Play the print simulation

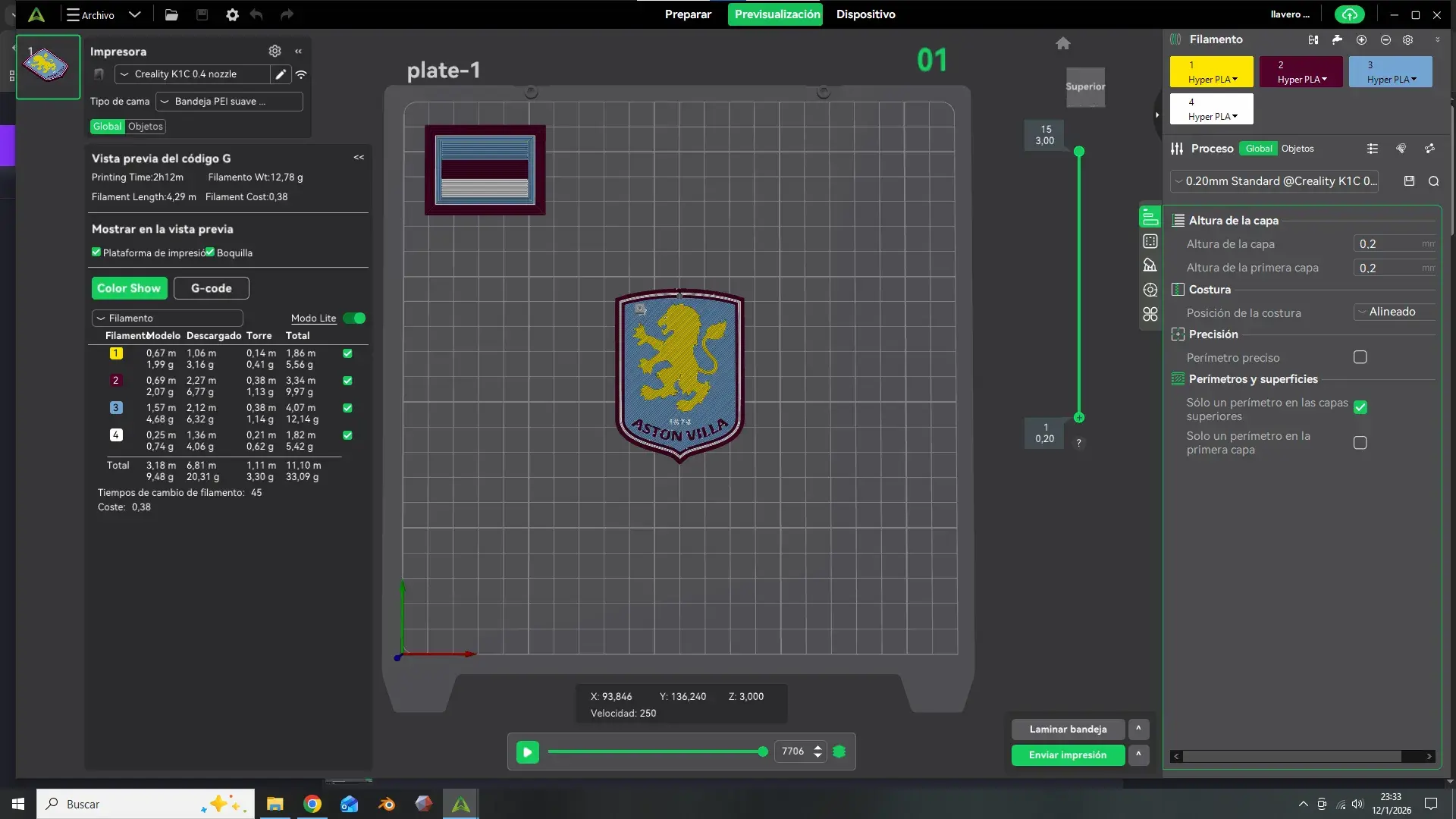coord(527,752)
